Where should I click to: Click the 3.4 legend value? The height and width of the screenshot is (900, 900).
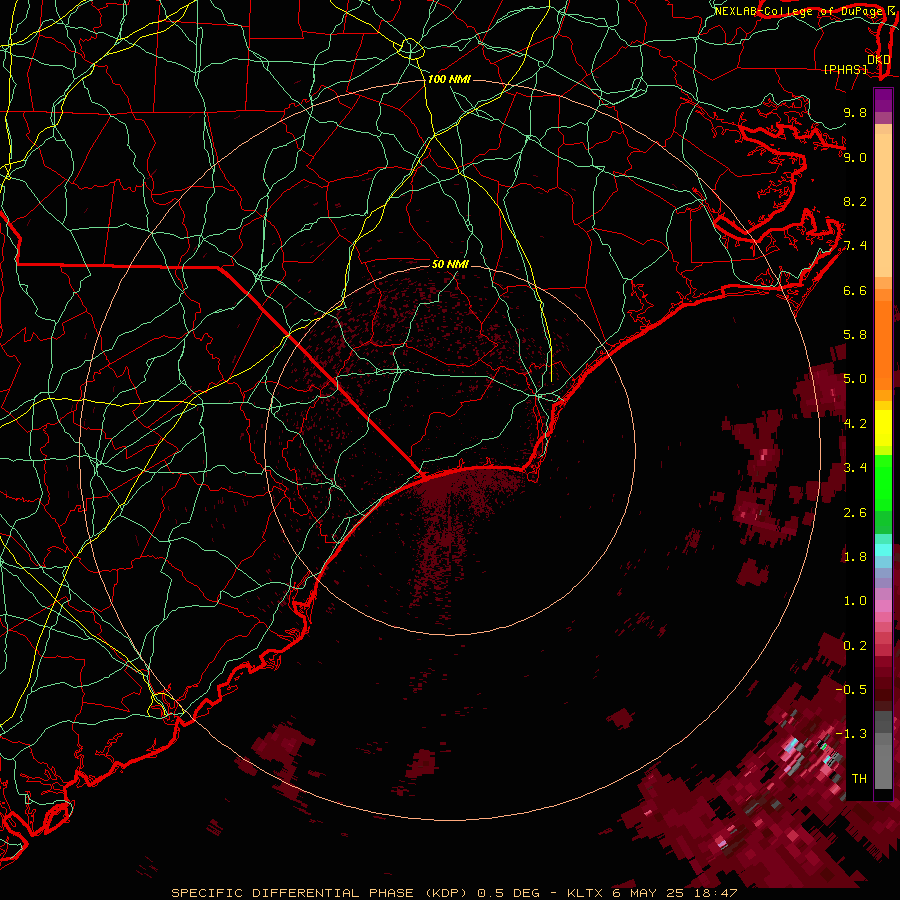pos(855,468)
